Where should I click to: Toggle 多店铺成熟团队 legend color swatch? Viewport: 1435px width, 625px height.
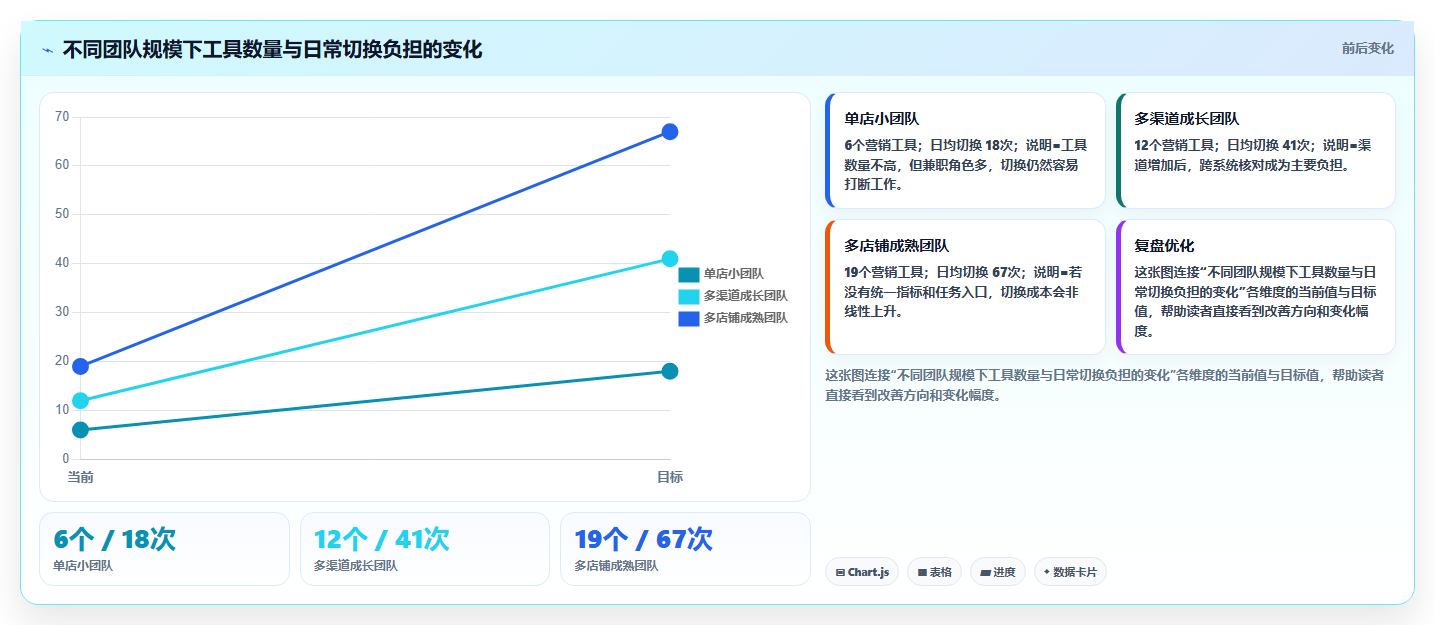689,318
